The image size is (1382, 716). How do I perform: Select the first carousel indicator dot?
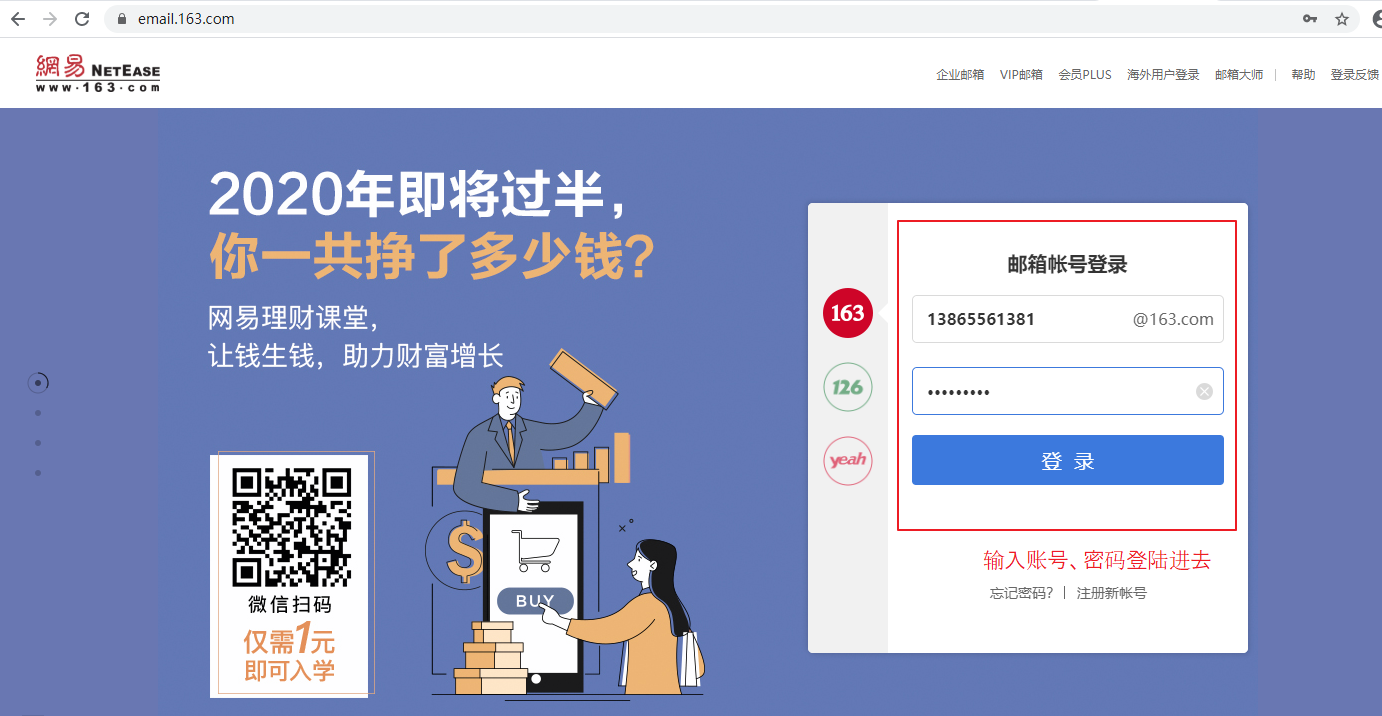pyautogui.click(x=38, y=382)
